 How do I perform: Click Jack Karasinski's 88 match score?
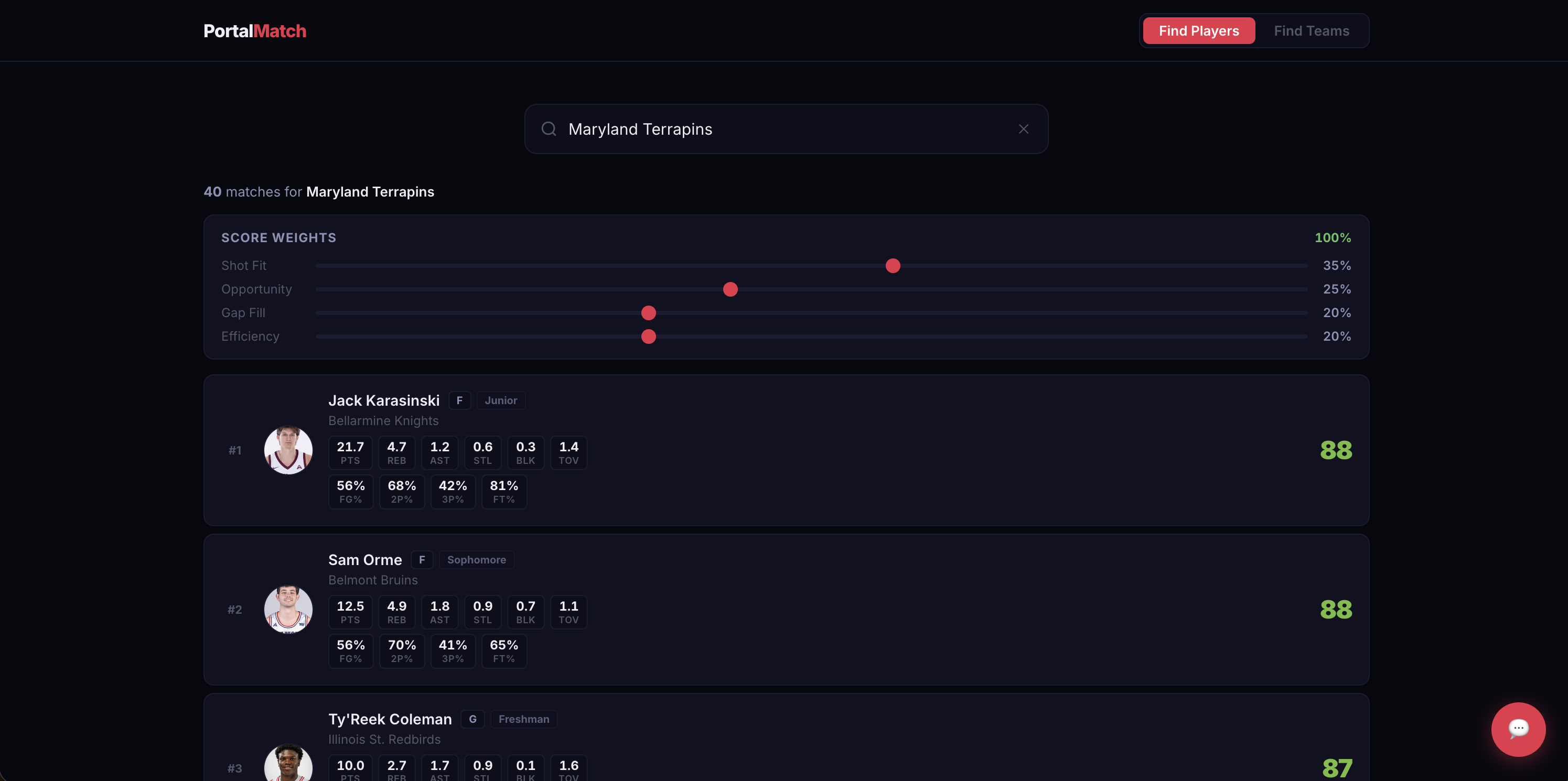[x=1336, y=450]
